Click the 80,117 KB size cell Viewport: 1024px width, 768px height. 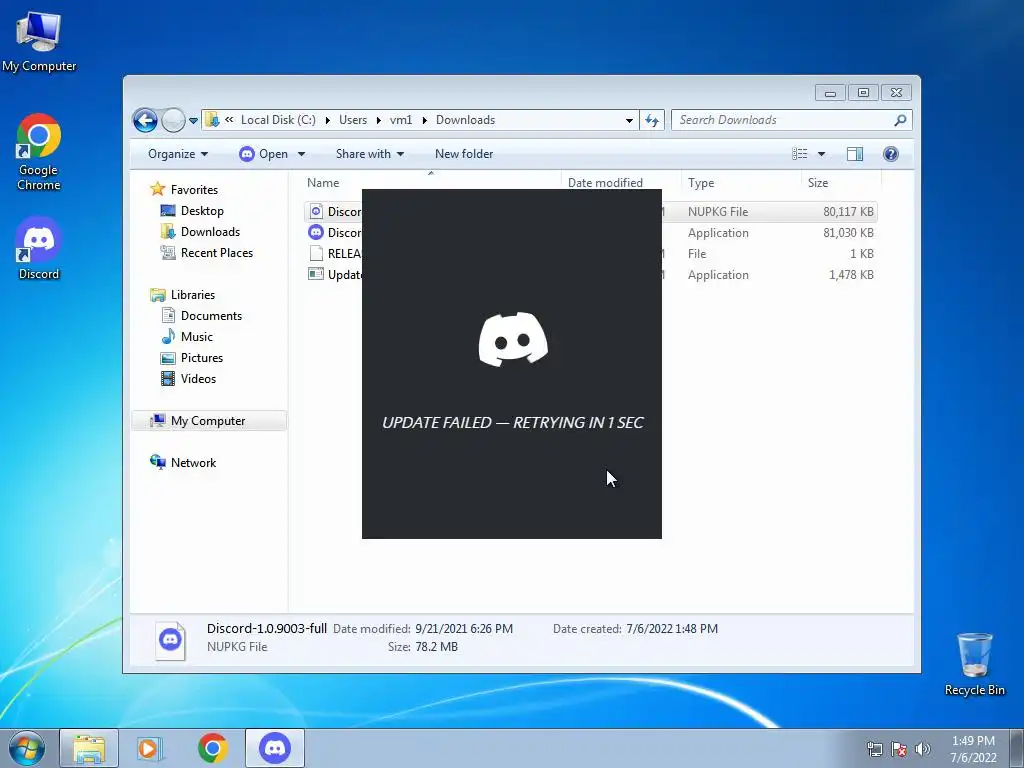click(x=848, y=212)
